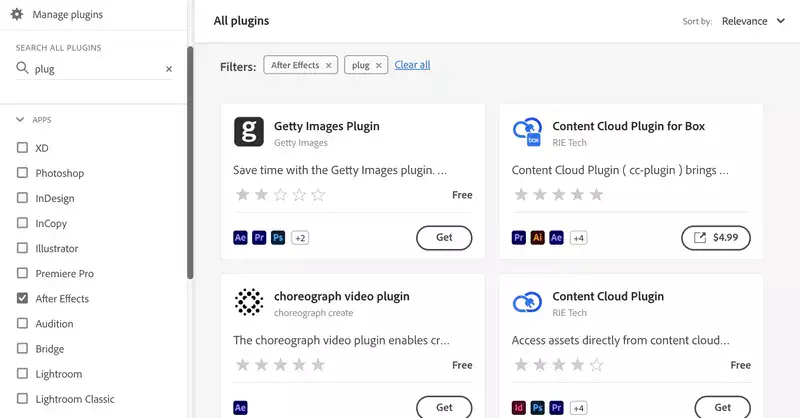
Task: Click the 'All plugins' heading
Action: [241, 21]
